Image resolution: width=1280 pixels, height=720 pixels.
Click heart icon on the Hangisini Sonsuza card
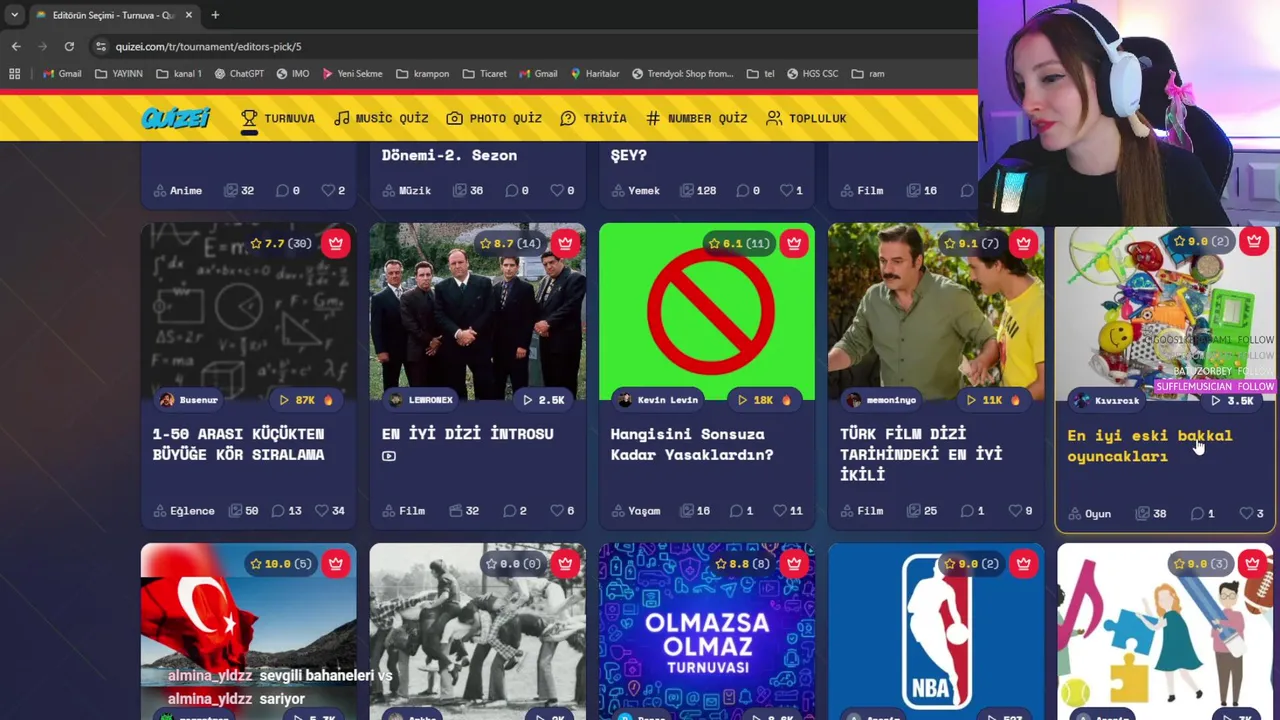[779, 511]
